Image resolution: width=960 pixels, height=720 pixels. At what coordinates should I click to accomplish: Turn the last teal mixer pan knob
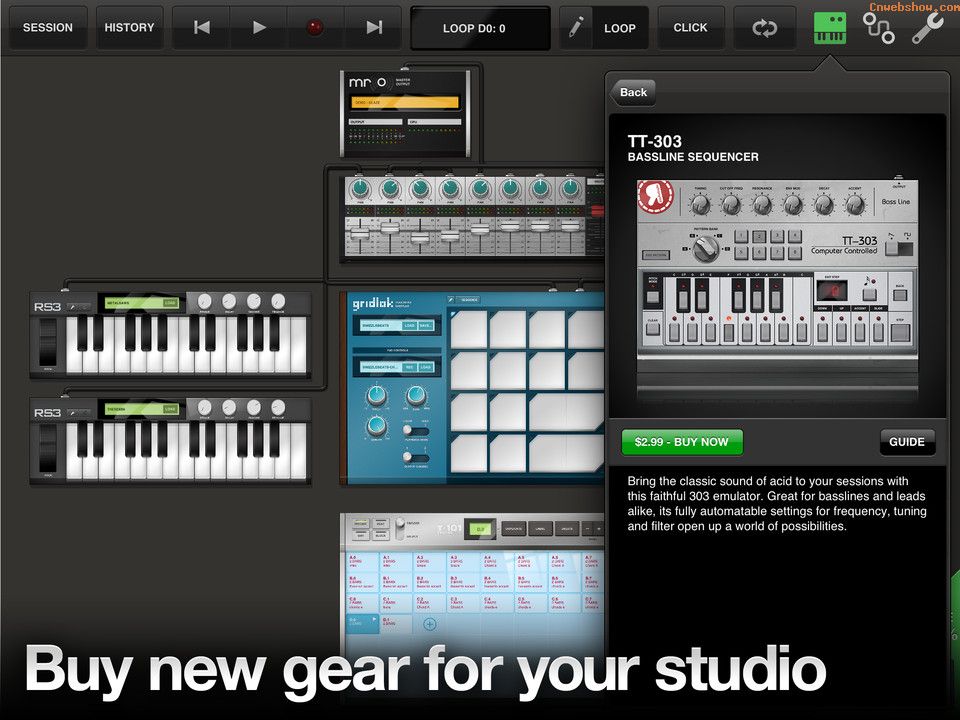(570, 189)
